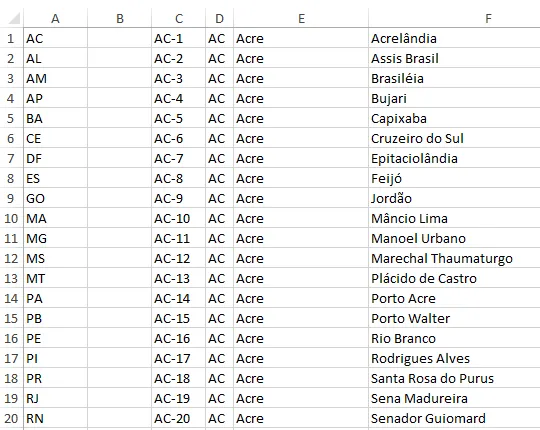Click cell containing Cruzeiro do Sul
Screen dimensions: 540x430
[x=454, y=138]
